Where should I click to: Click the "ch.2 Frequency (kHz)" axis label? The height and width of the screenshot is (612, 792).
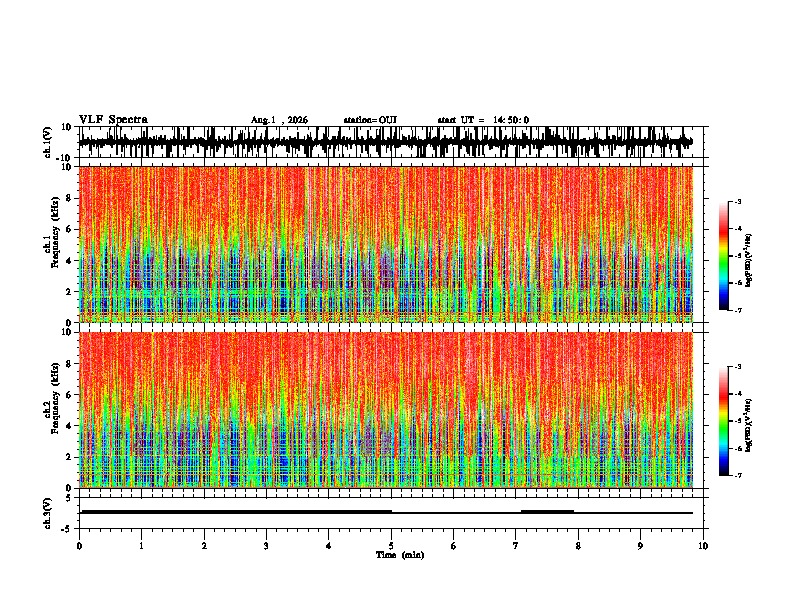coord(52,398)
